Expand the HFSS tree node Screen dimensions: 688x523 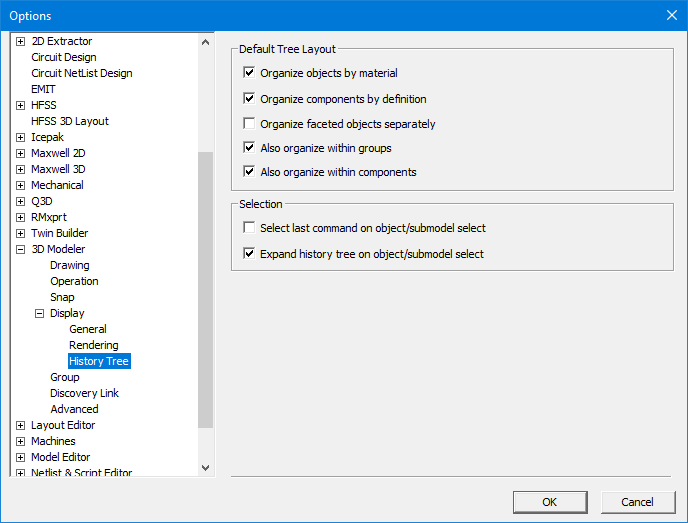coord(20,105)
